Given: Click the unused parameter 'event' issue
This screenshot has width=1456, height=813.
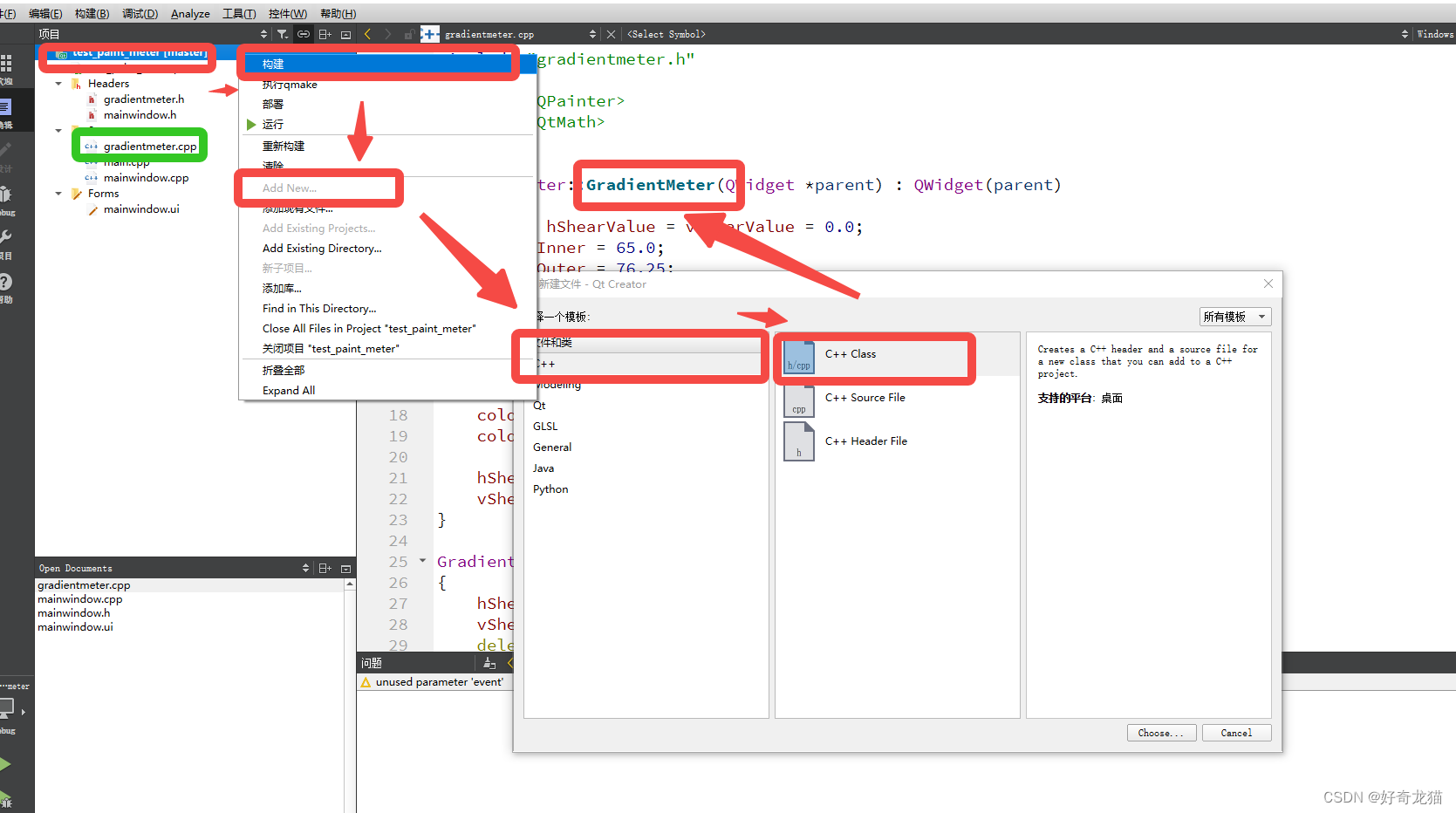Looking at the screenshot, I should click(x=439, y=682).
